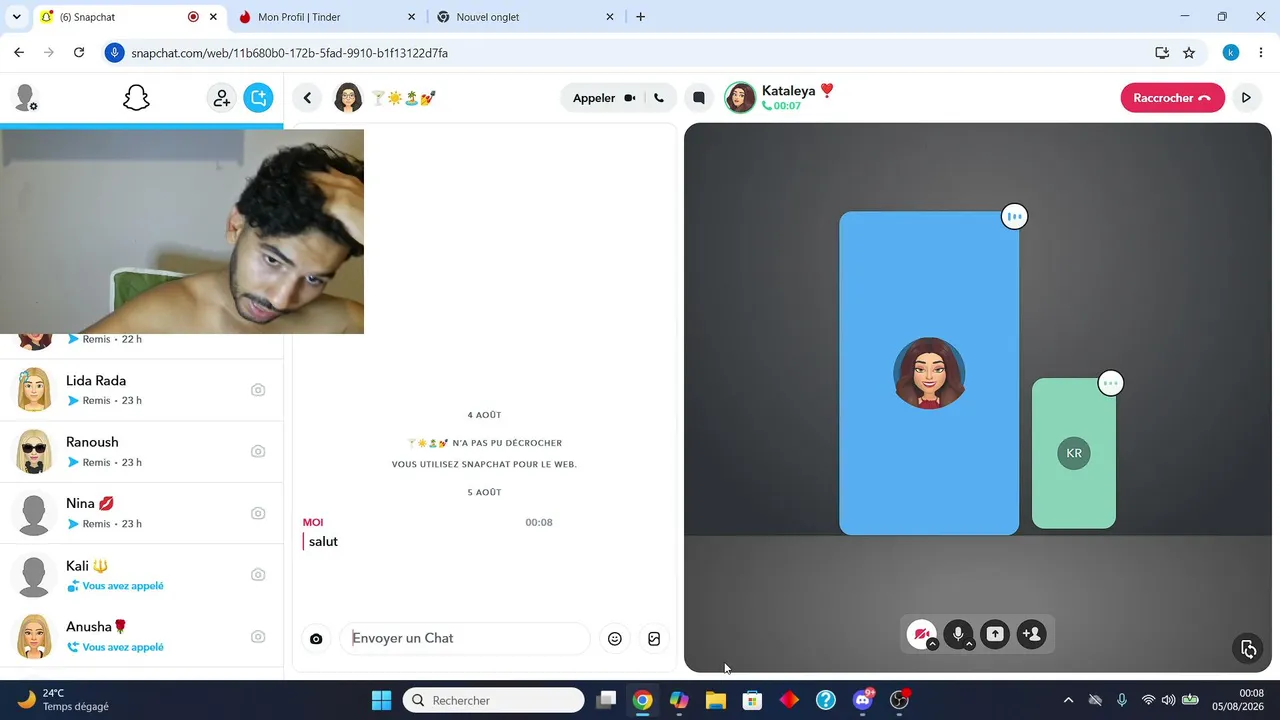The width and height of the screenshot is (1280, 720).
Task: Open profile settings avatar icon
Action: tap(25, 98)
